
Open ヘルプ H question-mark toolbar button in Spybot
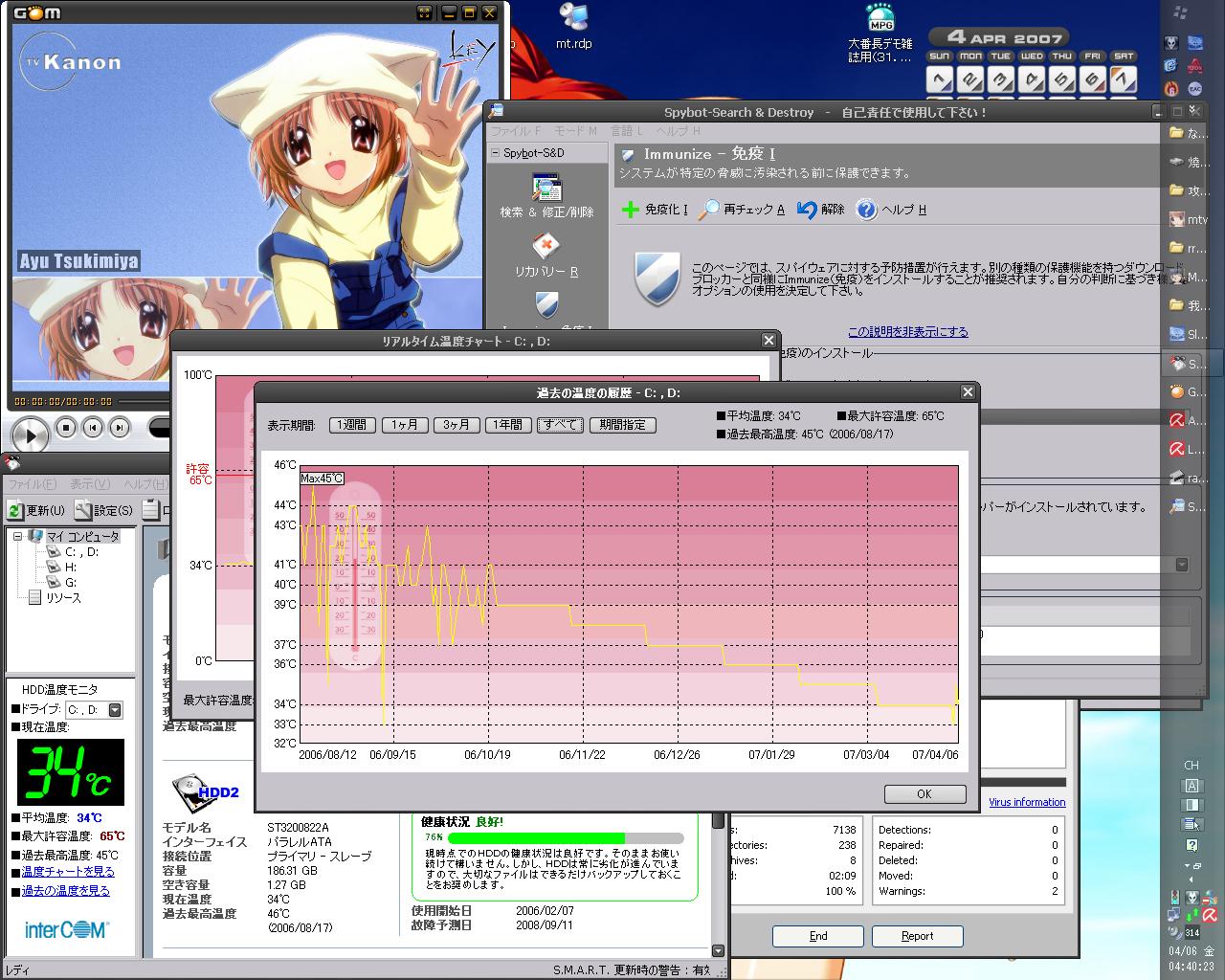891,210
